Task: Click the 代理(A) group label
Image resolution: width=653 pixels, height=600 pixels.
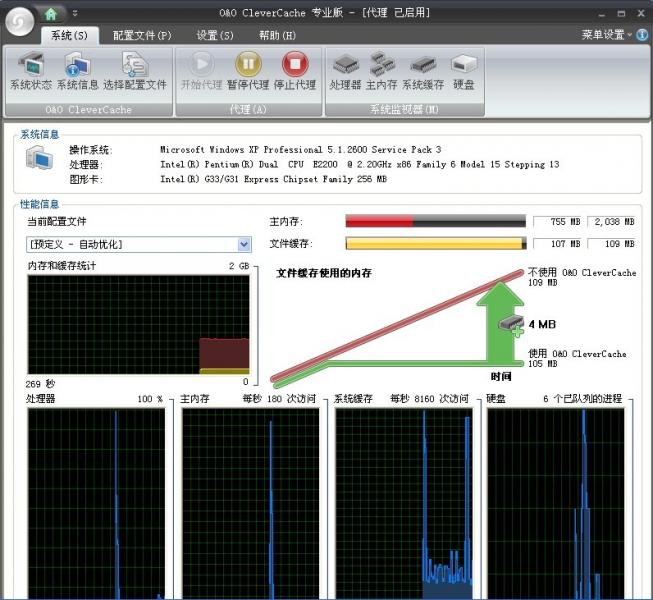Action: click(x=248, y=110)
